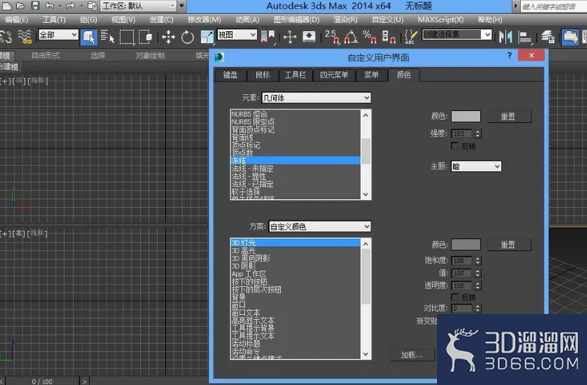Toggle the Graphite Ribbon icon

pos(570,37)
